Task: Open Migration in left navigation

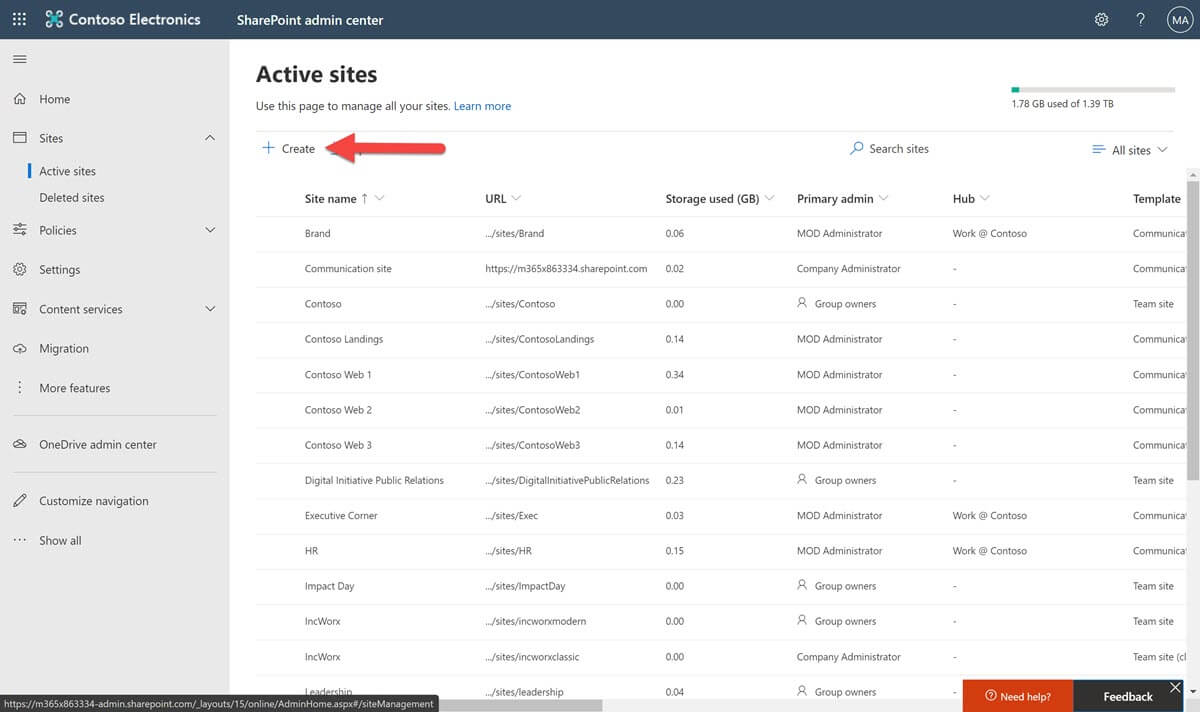Action: pyautogui.click(x=64, y=349)
